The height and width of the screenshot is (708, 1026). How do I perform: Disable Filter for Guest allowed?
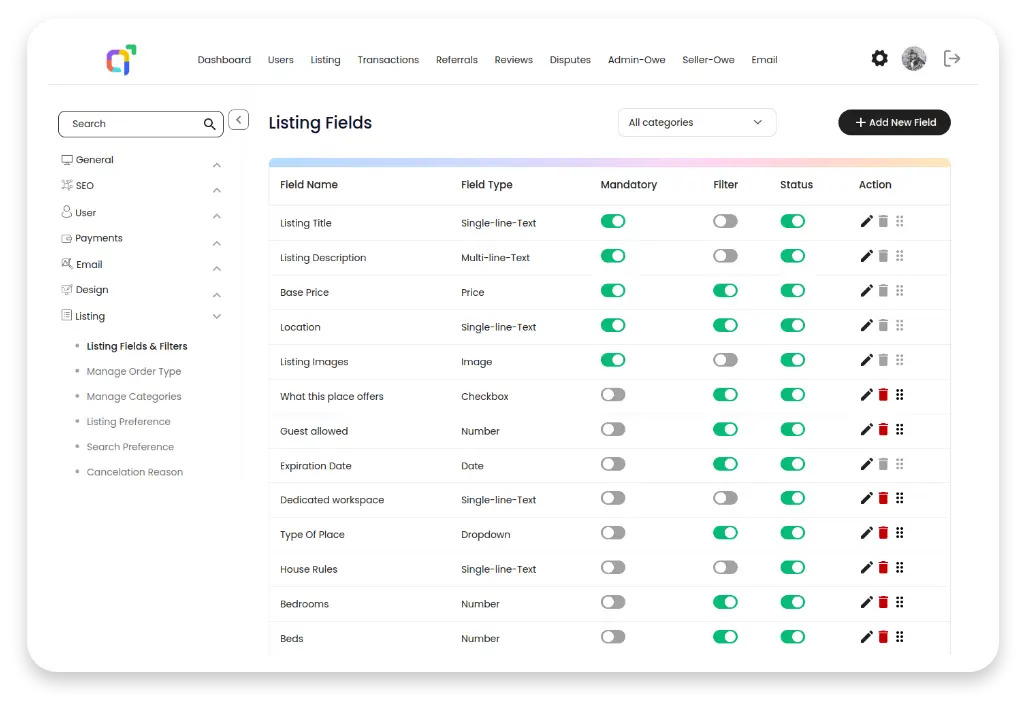[x=725, y=429]
